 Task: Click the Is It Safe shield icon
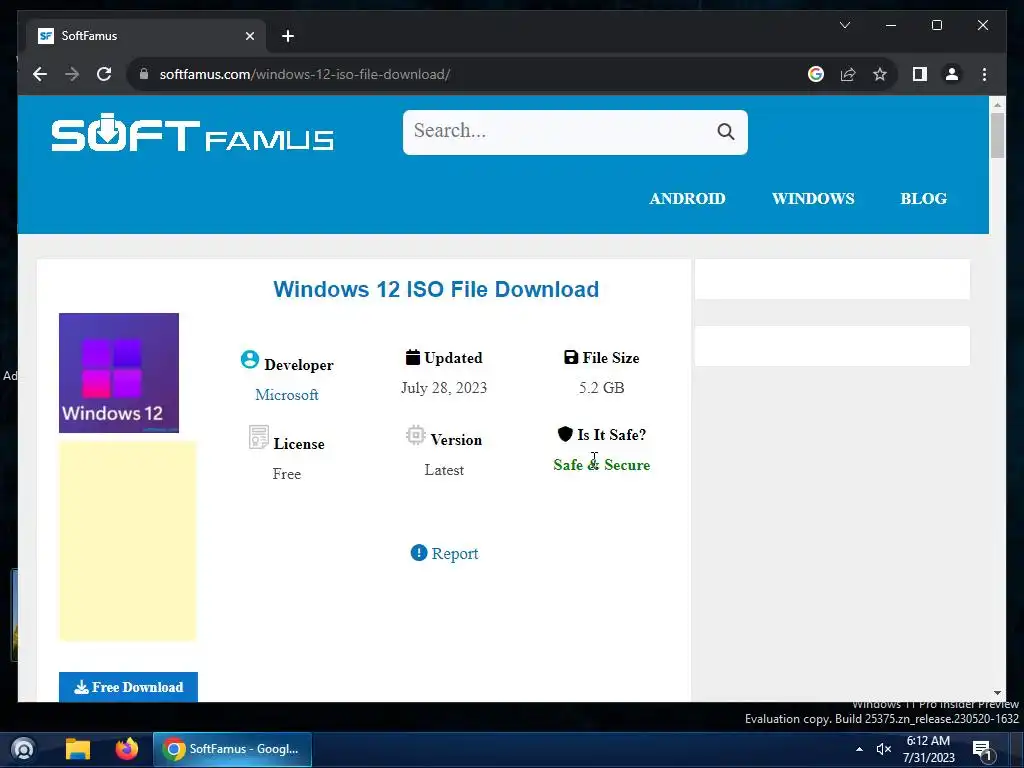(x=565, y=434)
